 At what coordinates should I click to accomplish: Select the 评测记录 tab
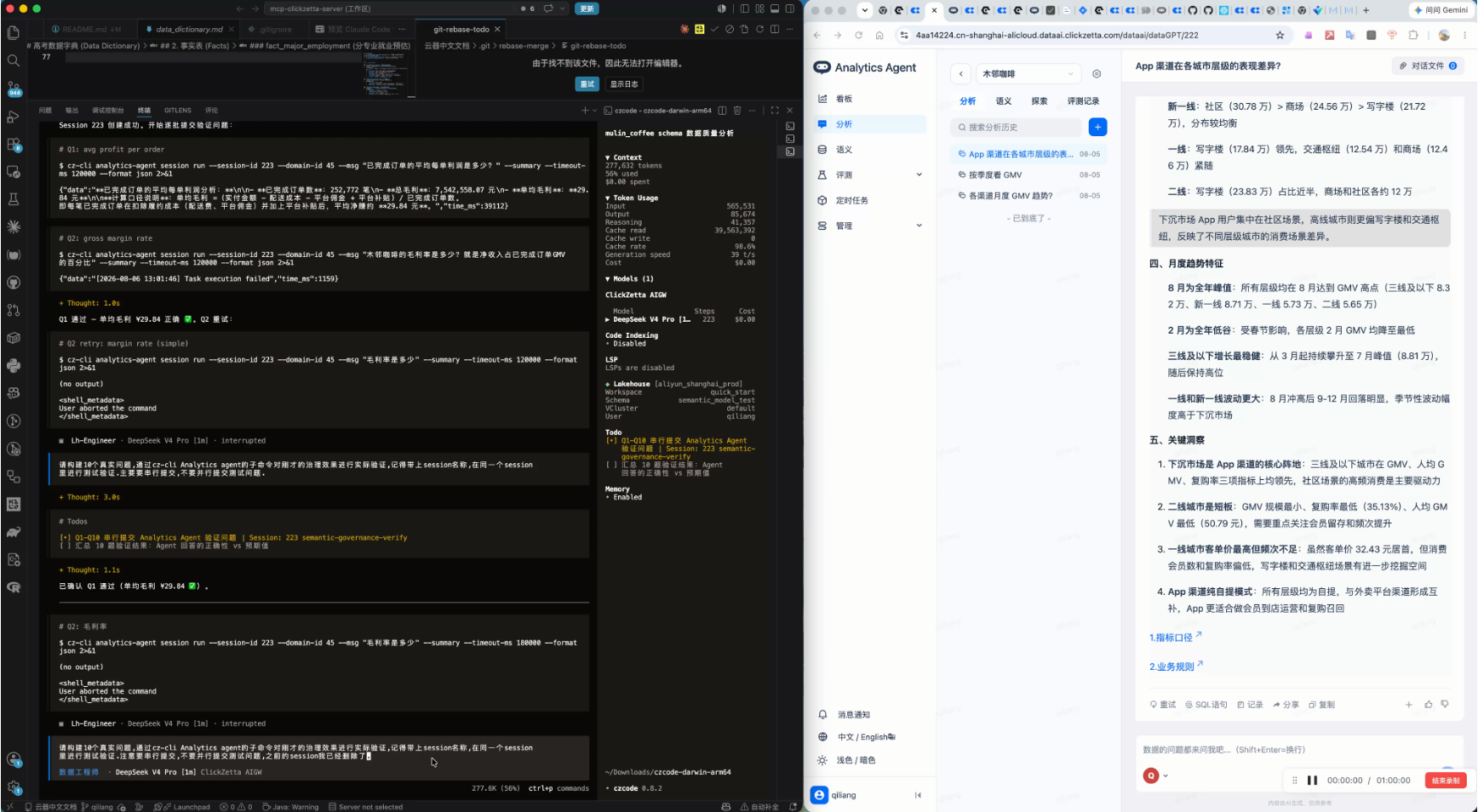pyautogui.click(x=1083, y=101)
